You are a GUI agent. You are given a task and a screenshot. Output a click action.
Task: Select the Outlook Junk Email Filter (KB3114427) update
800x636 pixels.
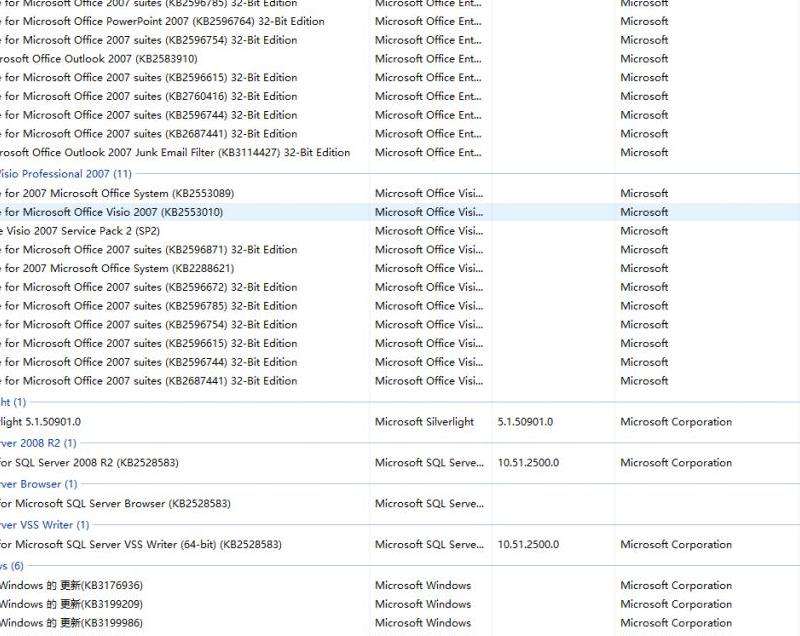175,152
